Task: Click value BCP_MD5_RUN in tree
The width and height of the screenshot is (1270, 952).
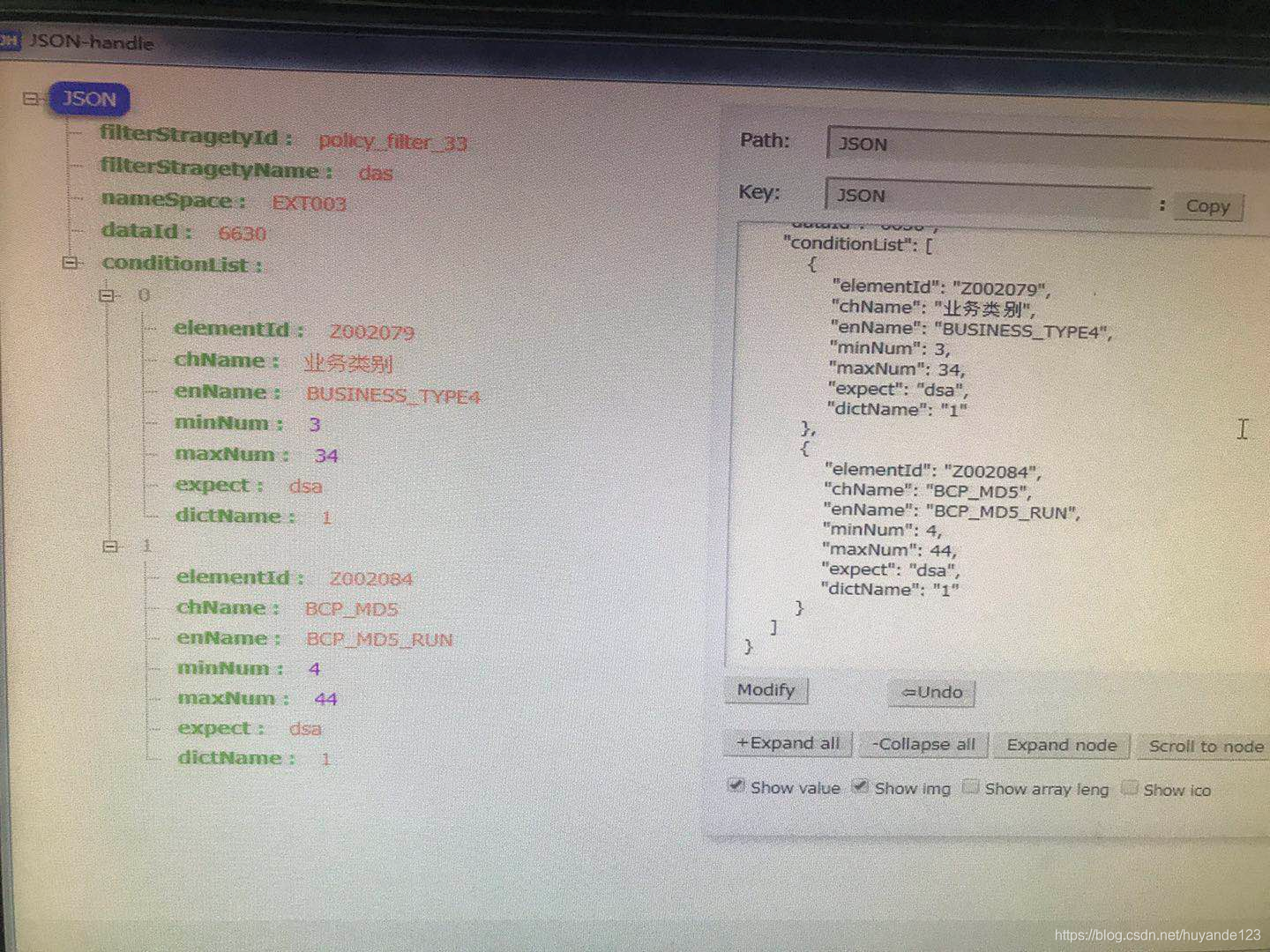Action: [x=379, y=640]
